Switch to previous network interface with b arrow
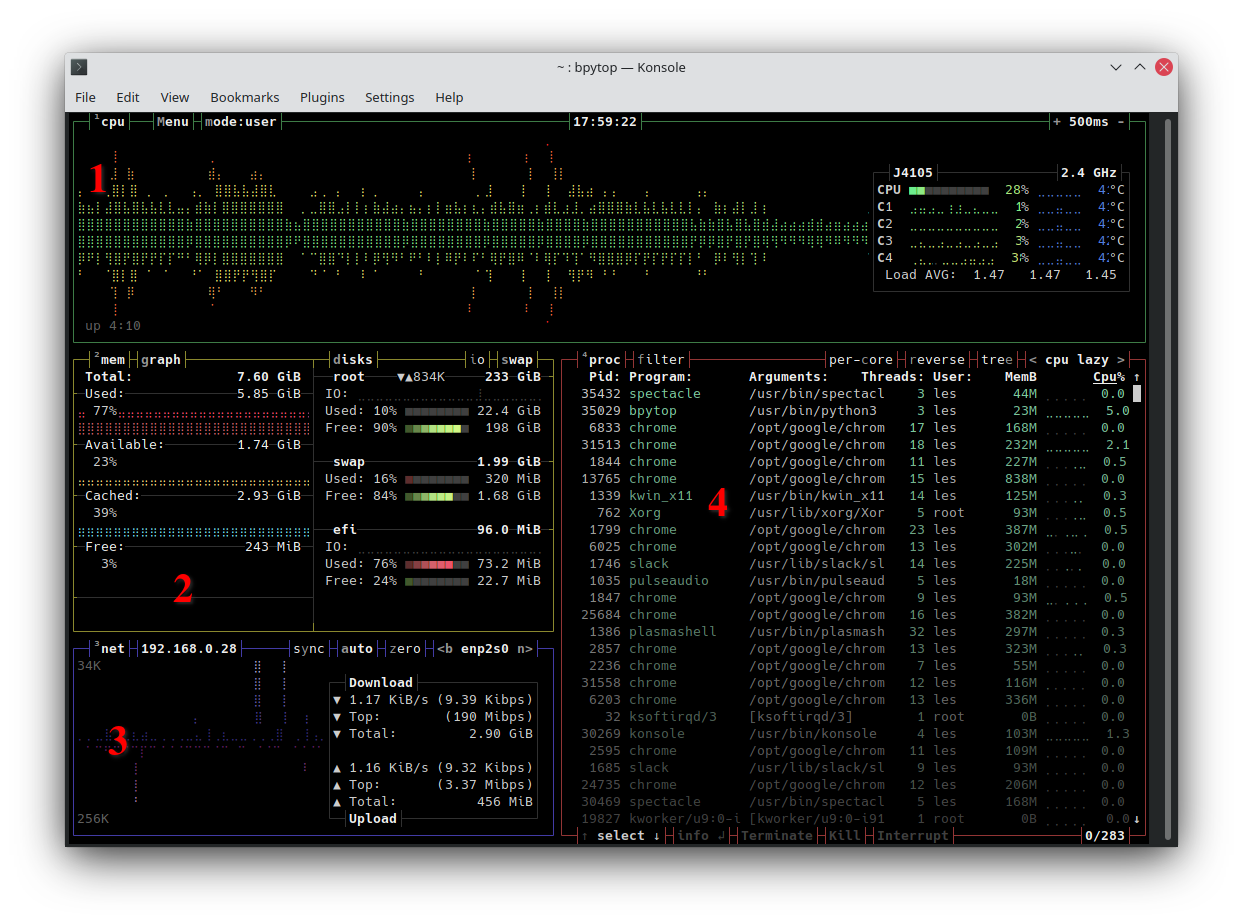This screenshot has width=1243, height=924. tap(442, 649)
